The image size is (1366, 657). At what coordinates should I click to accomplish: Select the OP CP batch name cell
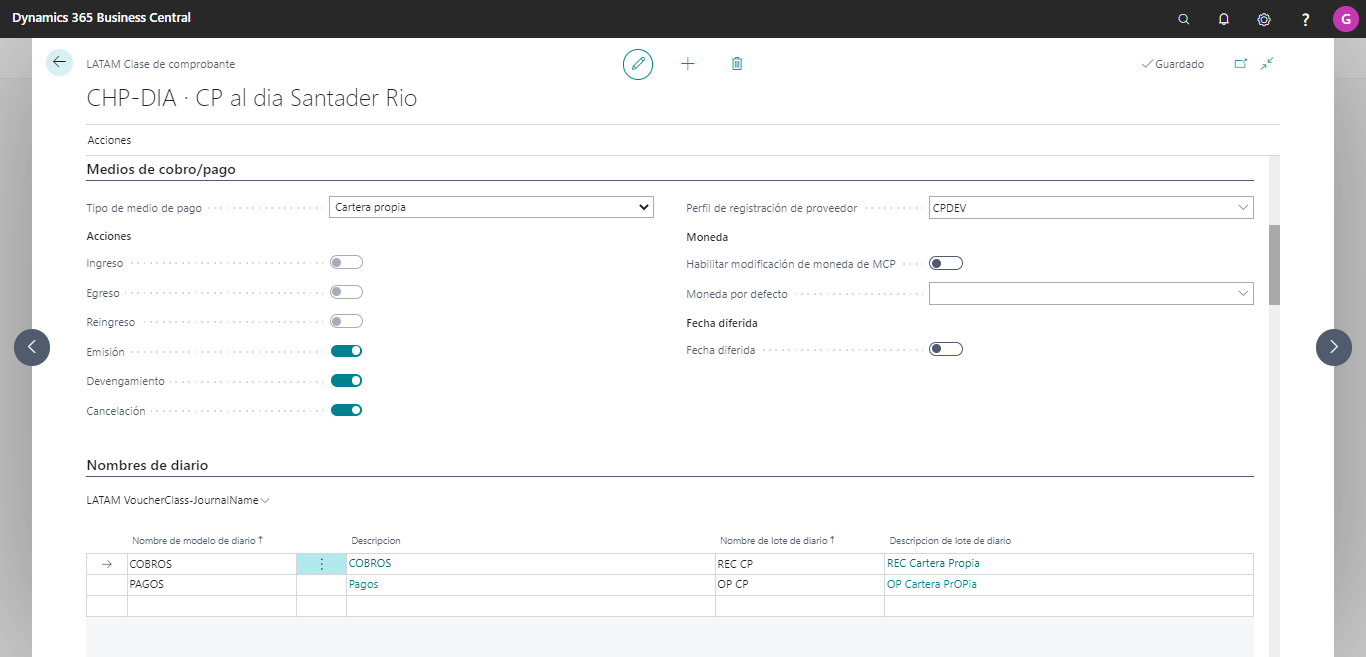click(x=800, y=585)
